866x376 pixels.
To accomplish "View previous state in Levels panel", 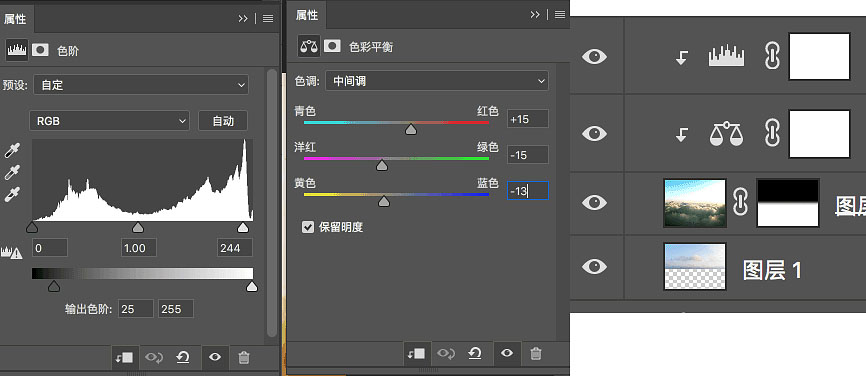I will click(154, 358).
